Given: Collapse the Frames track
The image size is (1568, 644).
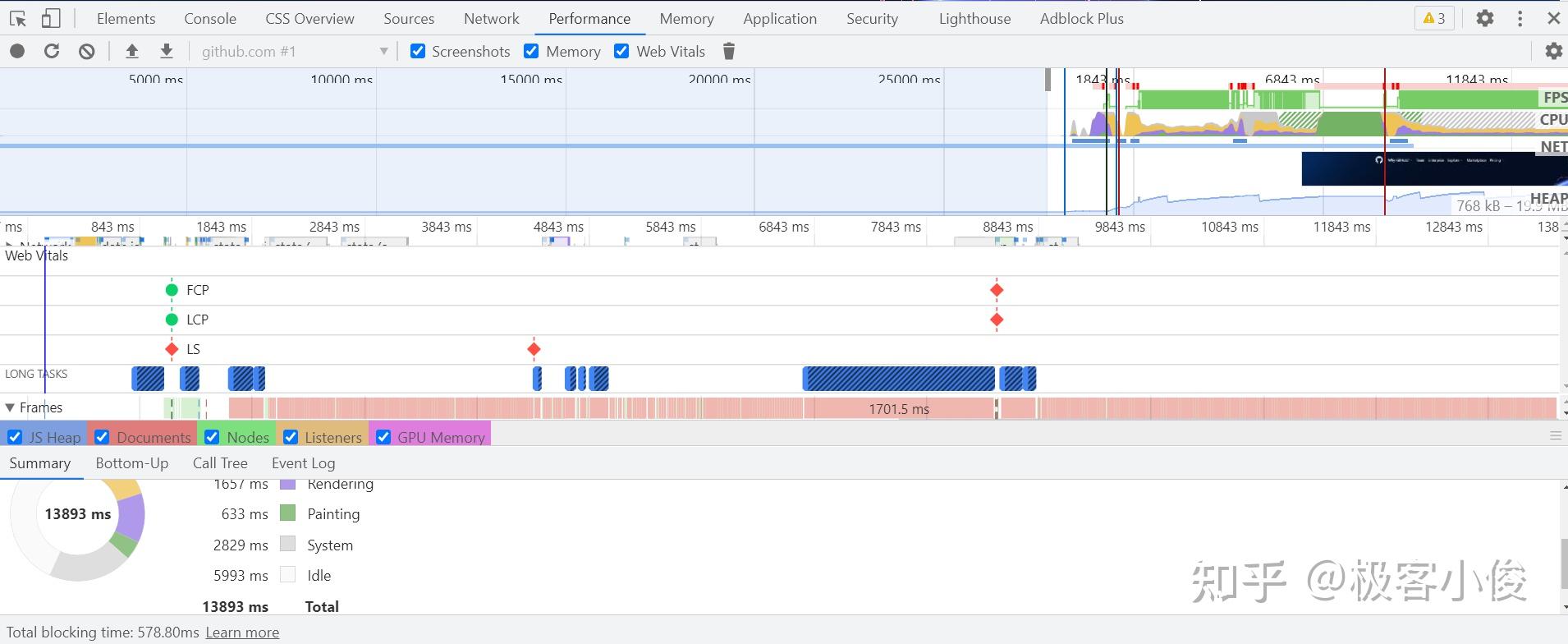Looking at the screenshot, I should pyautogui.click(x=10, y=407).
